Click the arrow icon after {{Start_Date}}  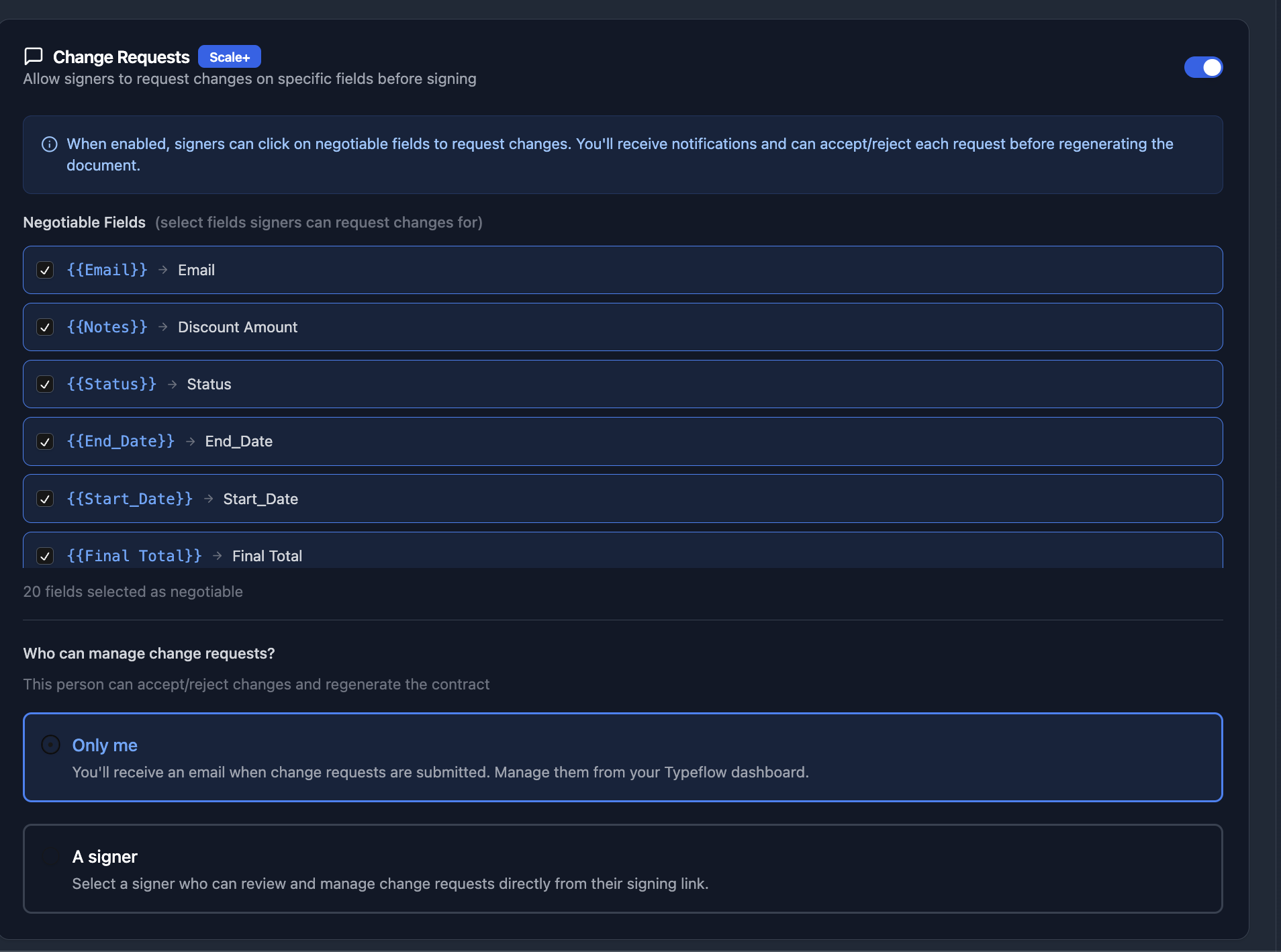tap(208, 499)
